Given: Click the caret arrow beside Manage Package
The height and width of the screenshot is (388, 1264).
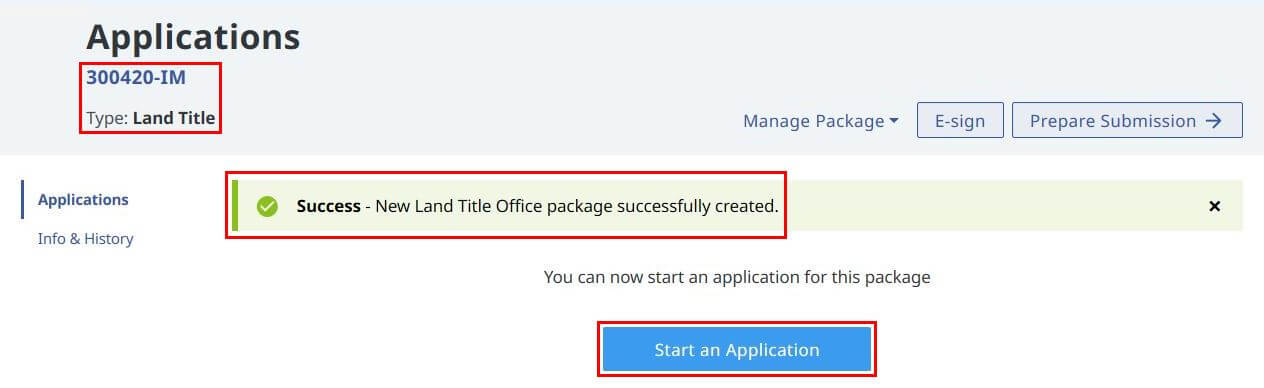Looking at the screenshot, I should point(893,121).
